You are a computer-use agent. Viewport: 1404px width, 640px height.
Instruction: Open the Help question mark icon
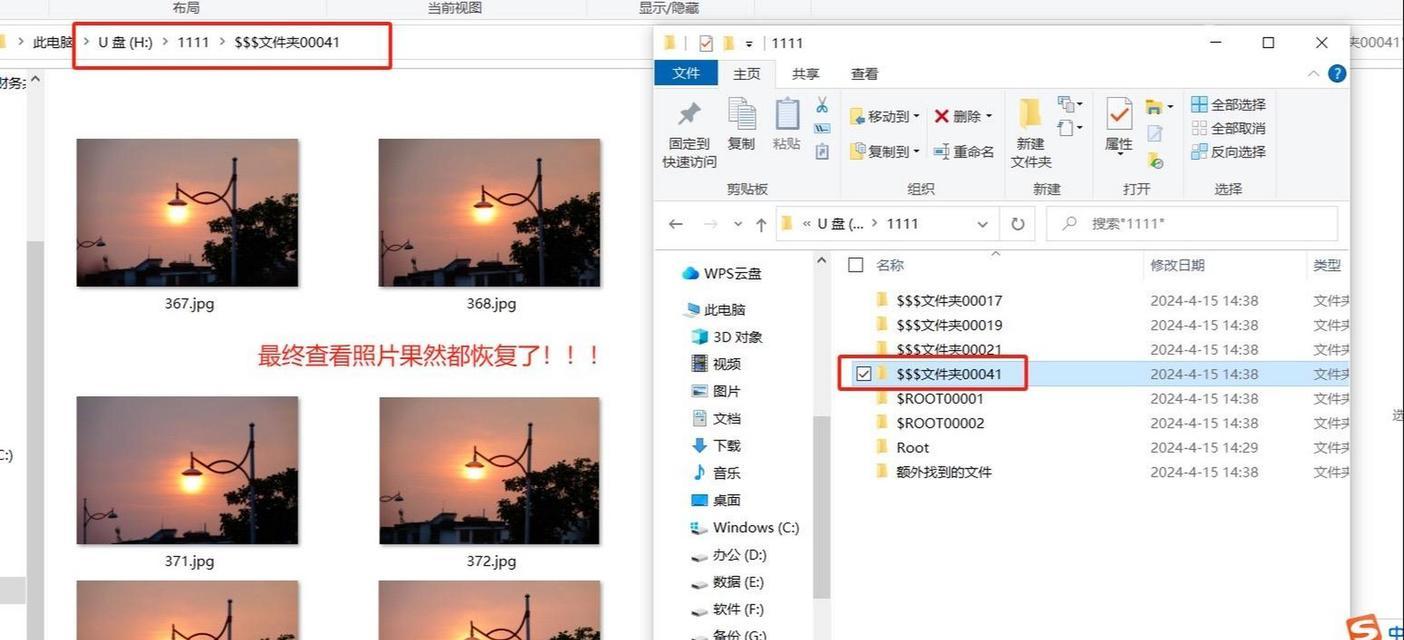[1337, 74]
